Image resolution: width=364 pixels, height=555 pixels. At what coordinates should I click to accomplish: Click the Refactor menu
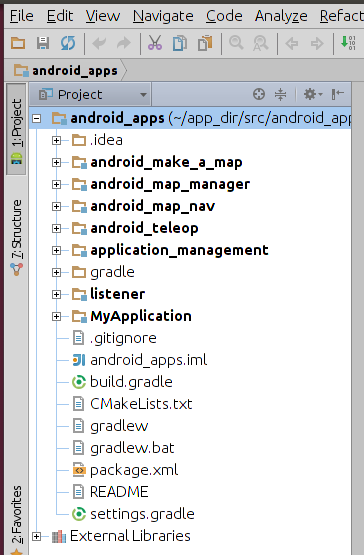(342, 16)
